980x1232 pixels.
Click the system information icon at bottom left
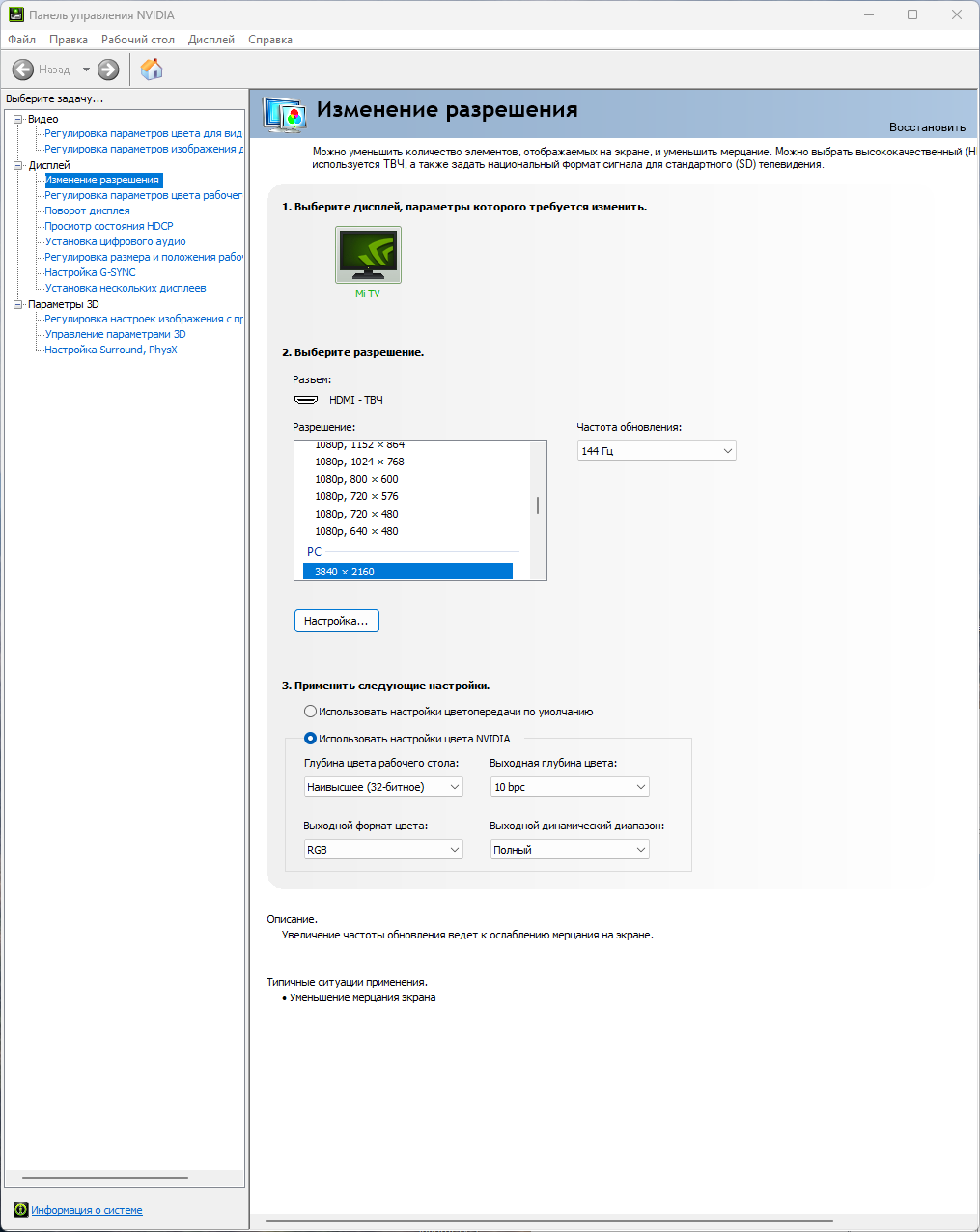coord(20,1210)
